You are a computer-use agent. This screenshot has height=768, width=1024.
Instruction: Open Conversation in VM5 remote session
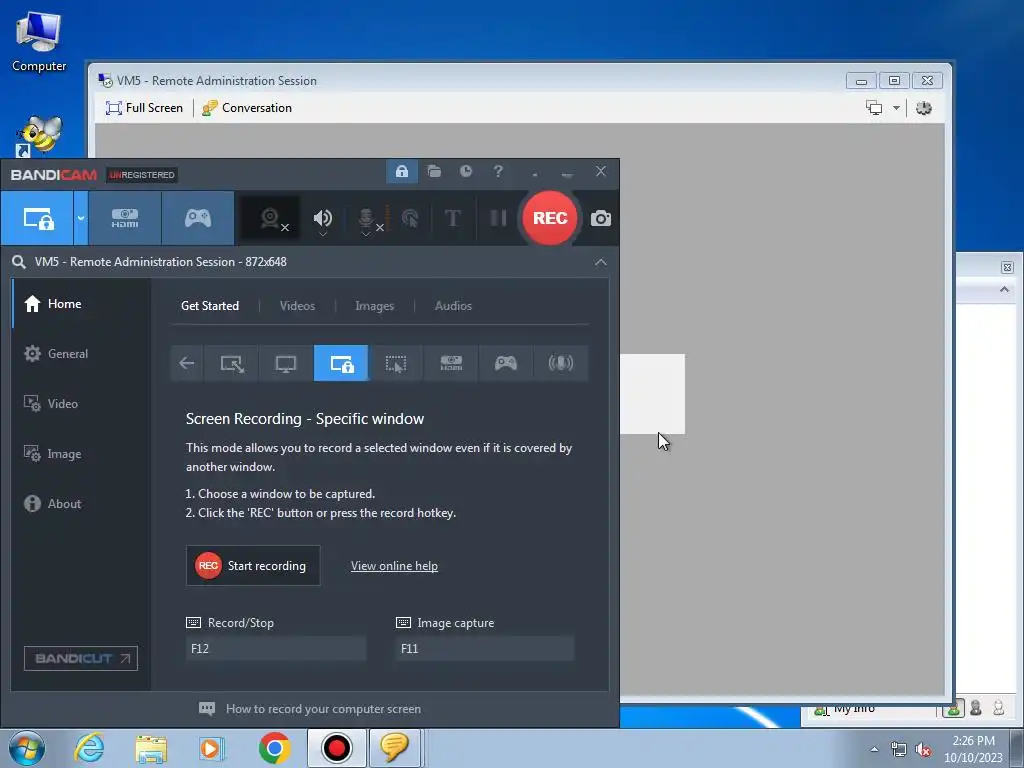[247, 108]
